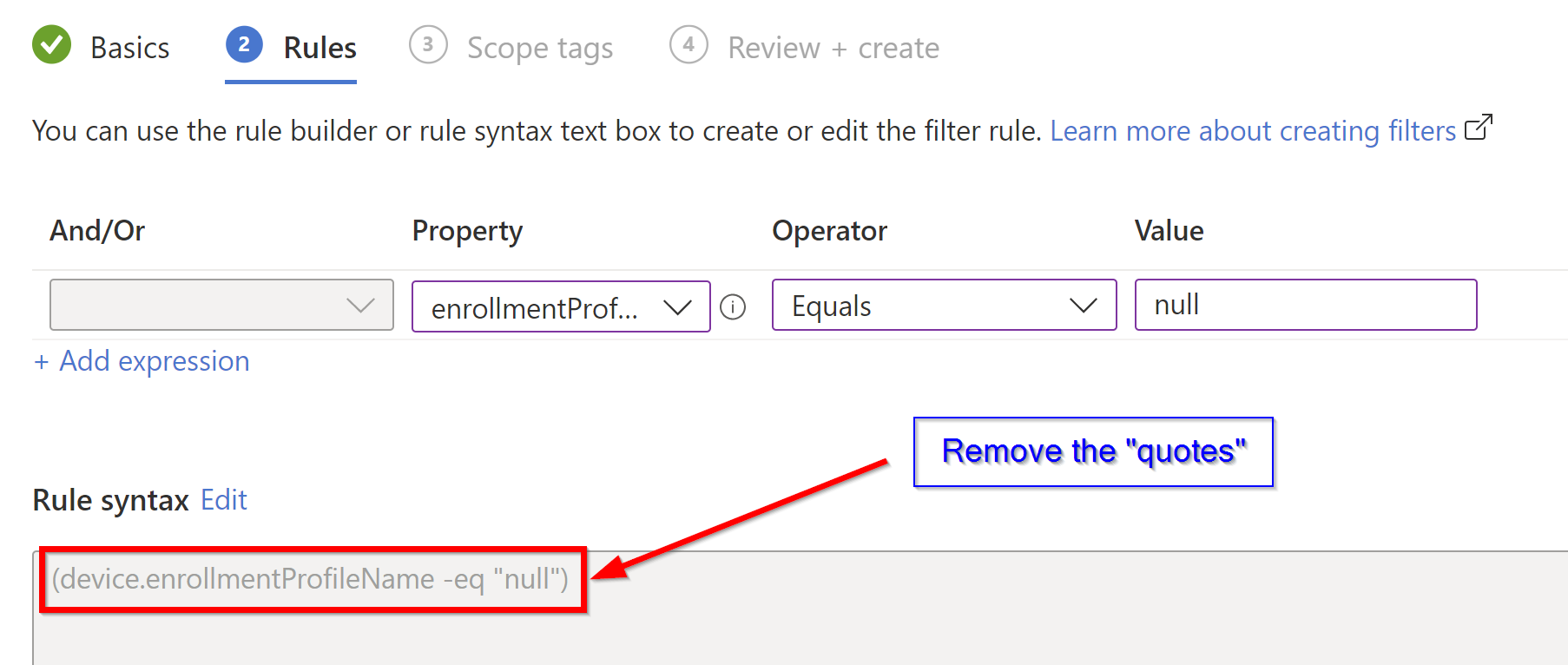Screen dimensions: 1568x665
Task: Open Learn more about creating filters link
Action: click(x=1252, y=131)
